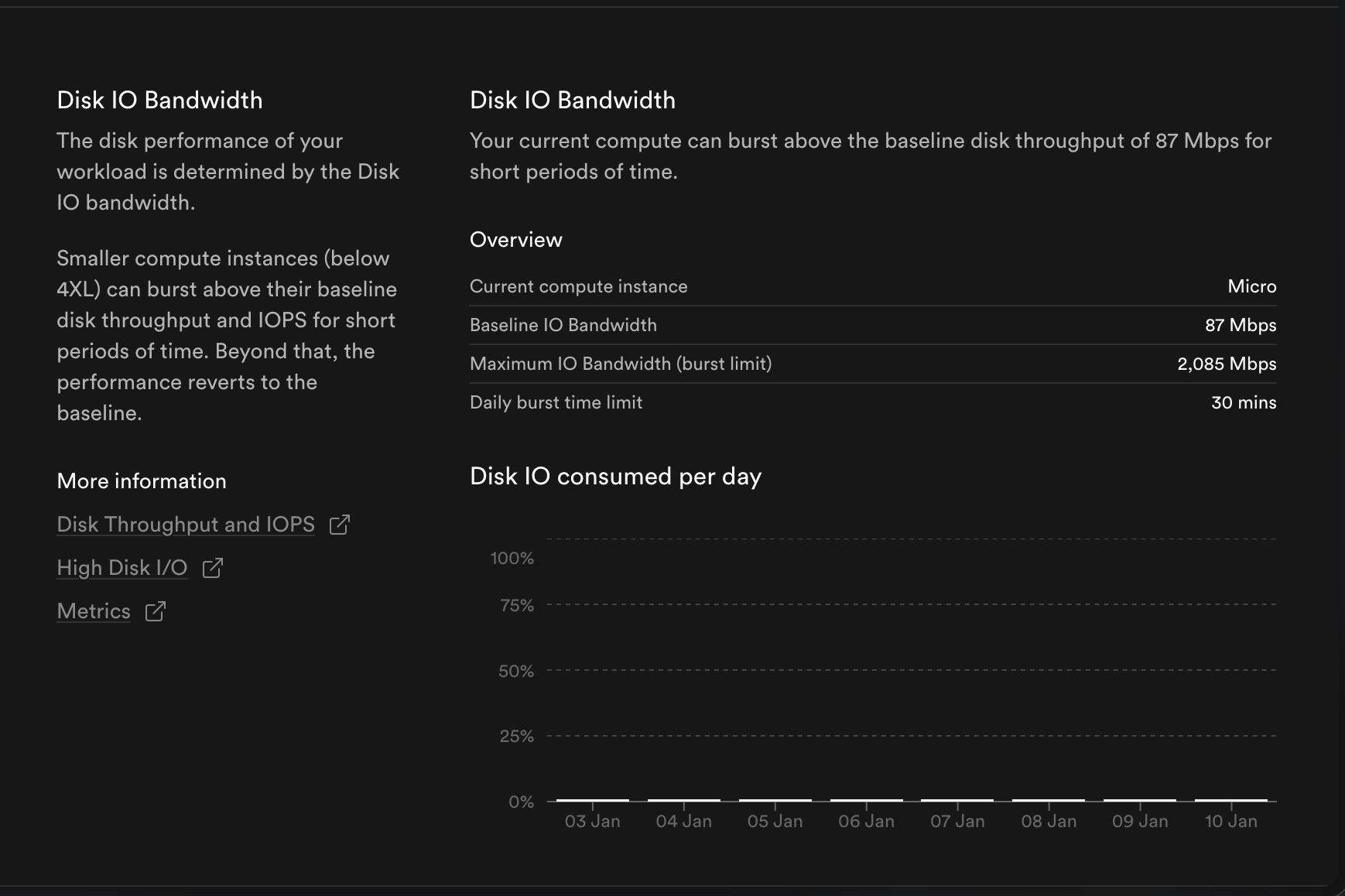The width and height of the screenshot is (1345, 896).
Task: Select the 06 Jan bar in chart
Action: coord(867,800)
